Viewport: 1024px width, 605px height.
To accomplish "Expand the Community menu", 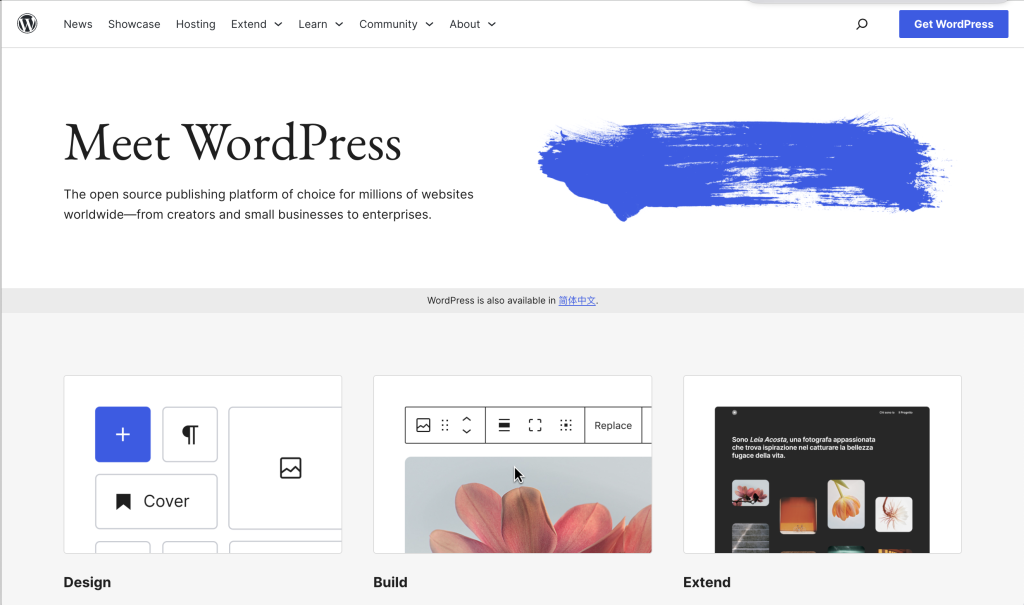I will pos(396,24).
